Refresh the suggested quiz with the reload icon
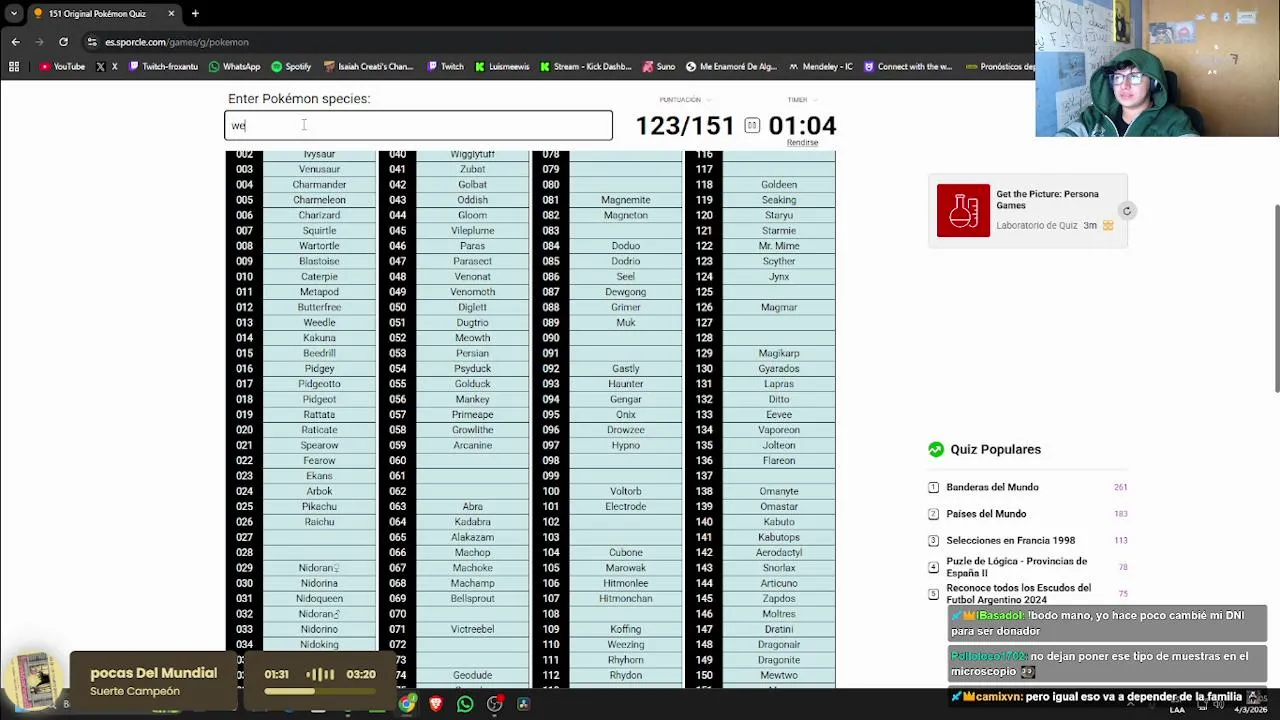The height and width of the screenshot is (720, 1280). pyautogui.click(x=1127, y=211)
